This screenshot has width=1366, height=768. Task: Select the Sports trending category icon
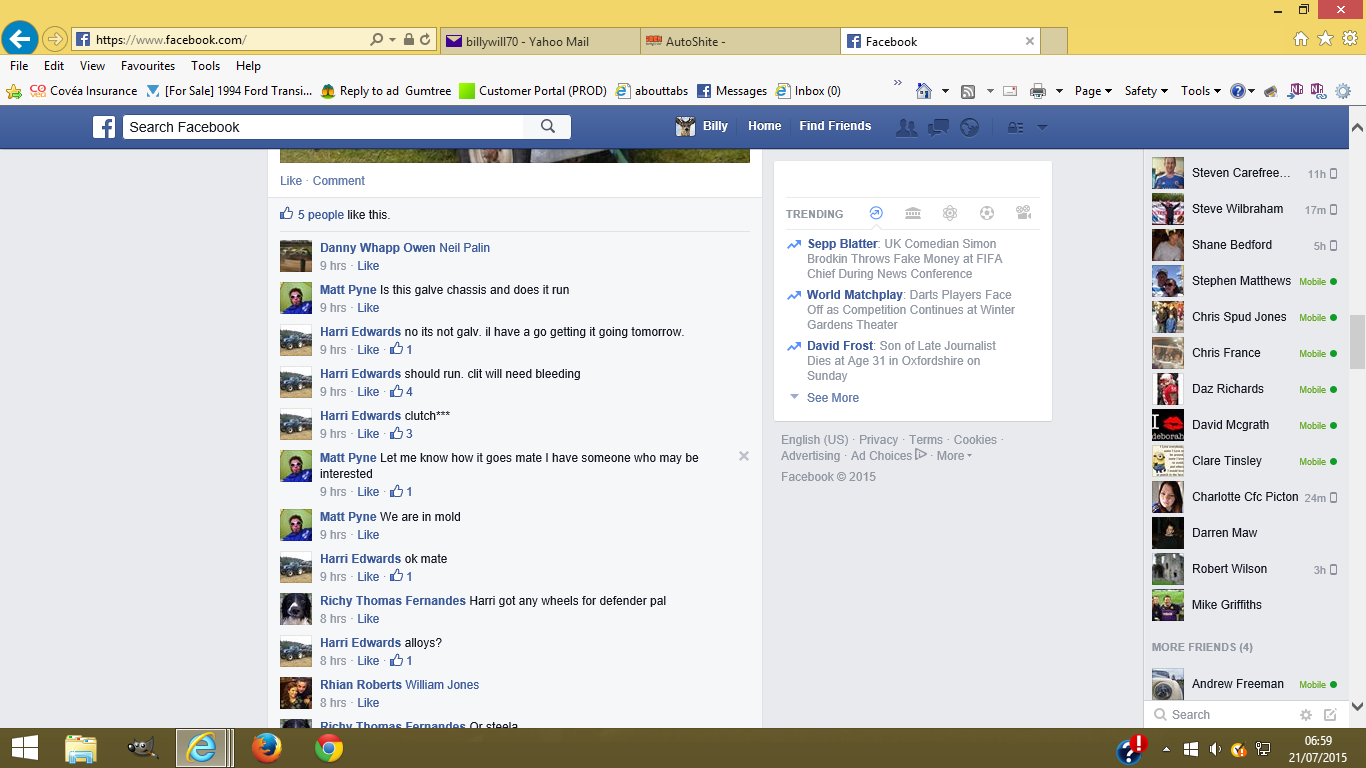pyautogui.click(x=986, y=213)
